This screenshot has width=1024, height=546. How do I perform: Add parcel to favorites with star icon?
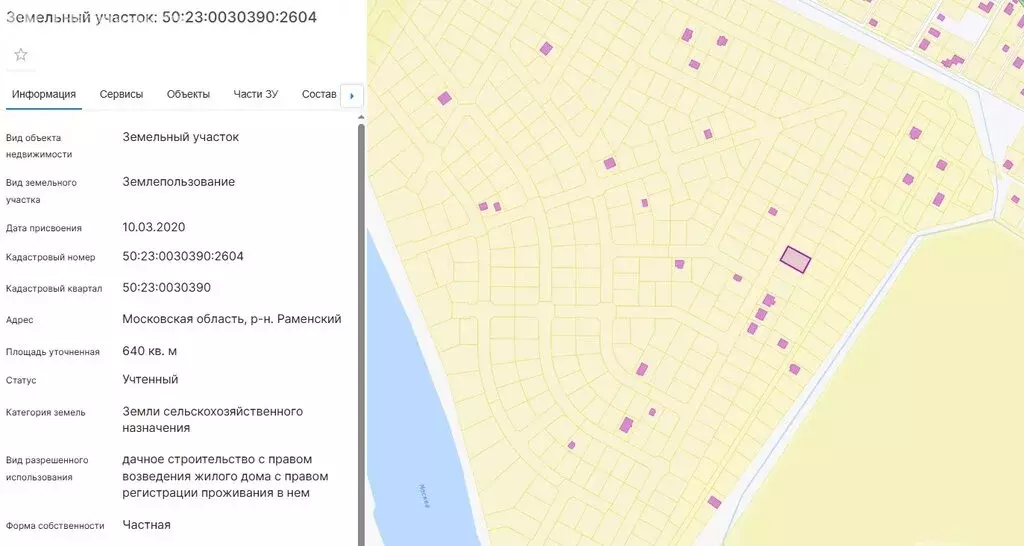pos(21,55)
